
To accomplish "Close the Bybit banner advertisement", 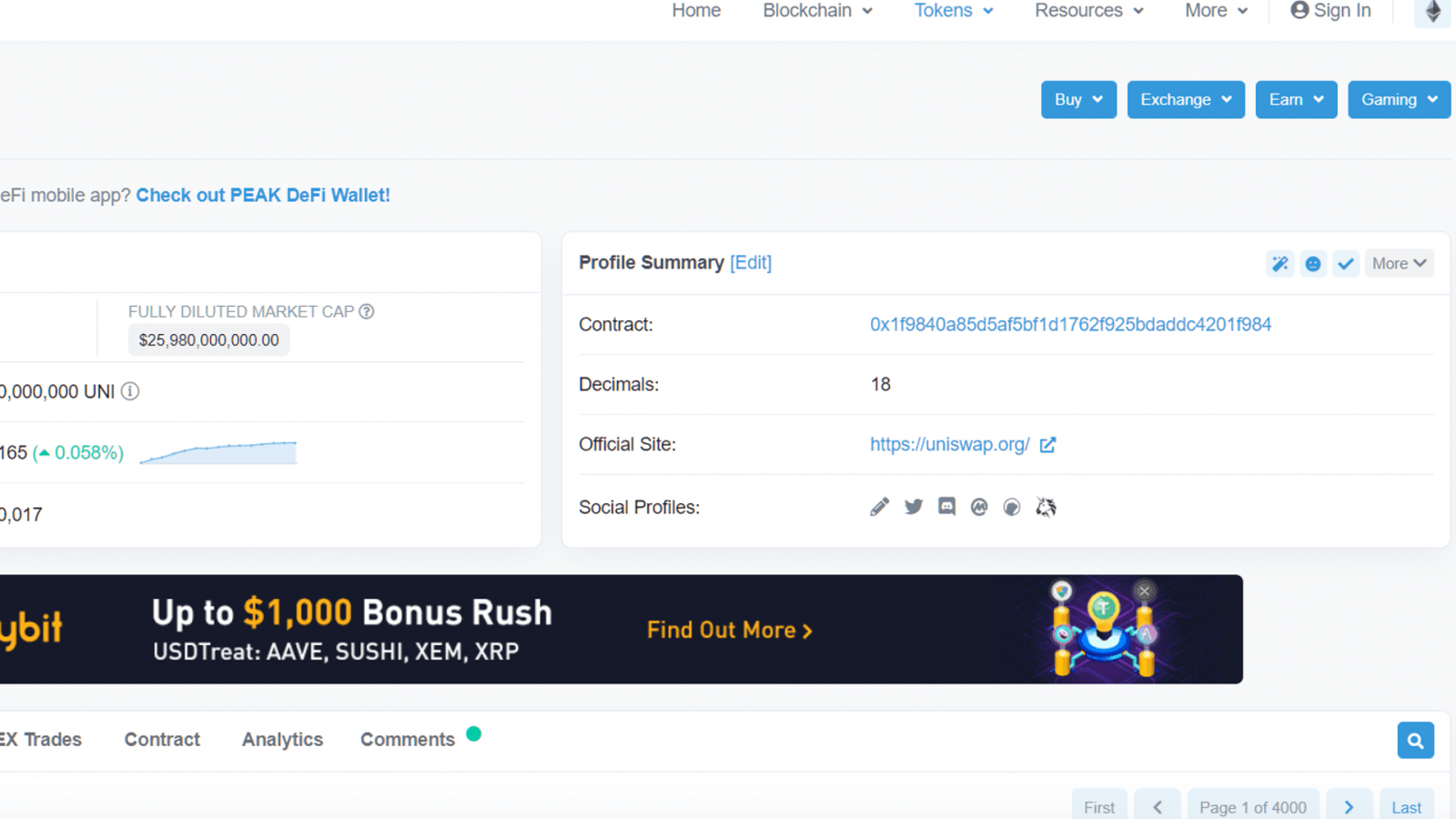I will coord(1145,591).
